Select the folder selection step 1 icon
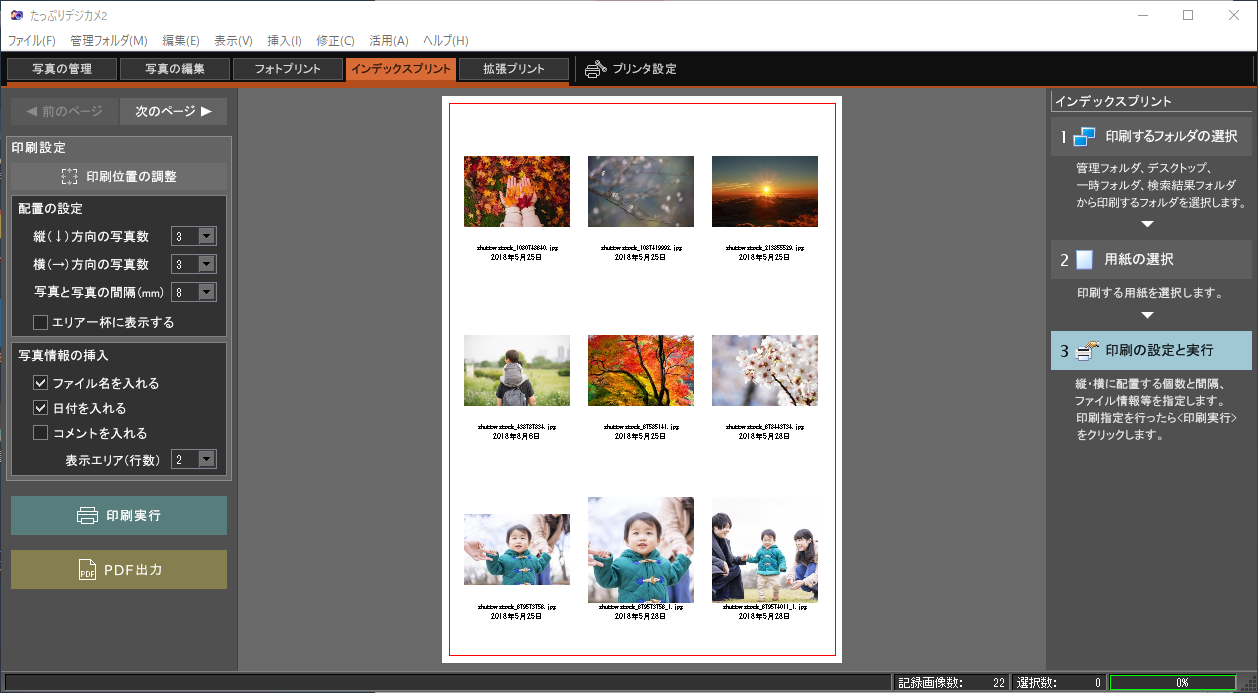Image resolution: width=1258 pixels, height=693 pixels. coord(1084,137)
